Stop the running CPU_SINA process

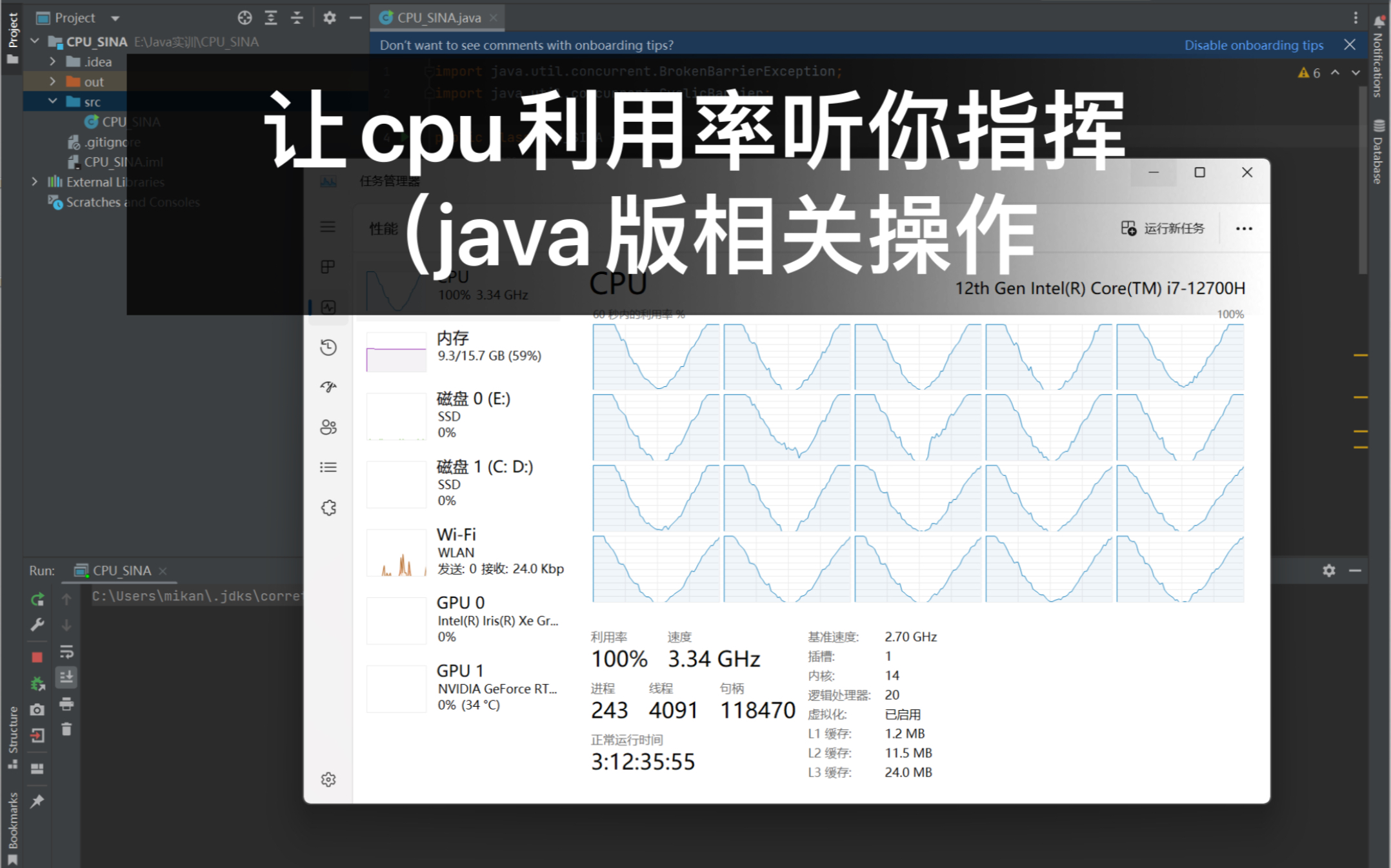(37, 656)
